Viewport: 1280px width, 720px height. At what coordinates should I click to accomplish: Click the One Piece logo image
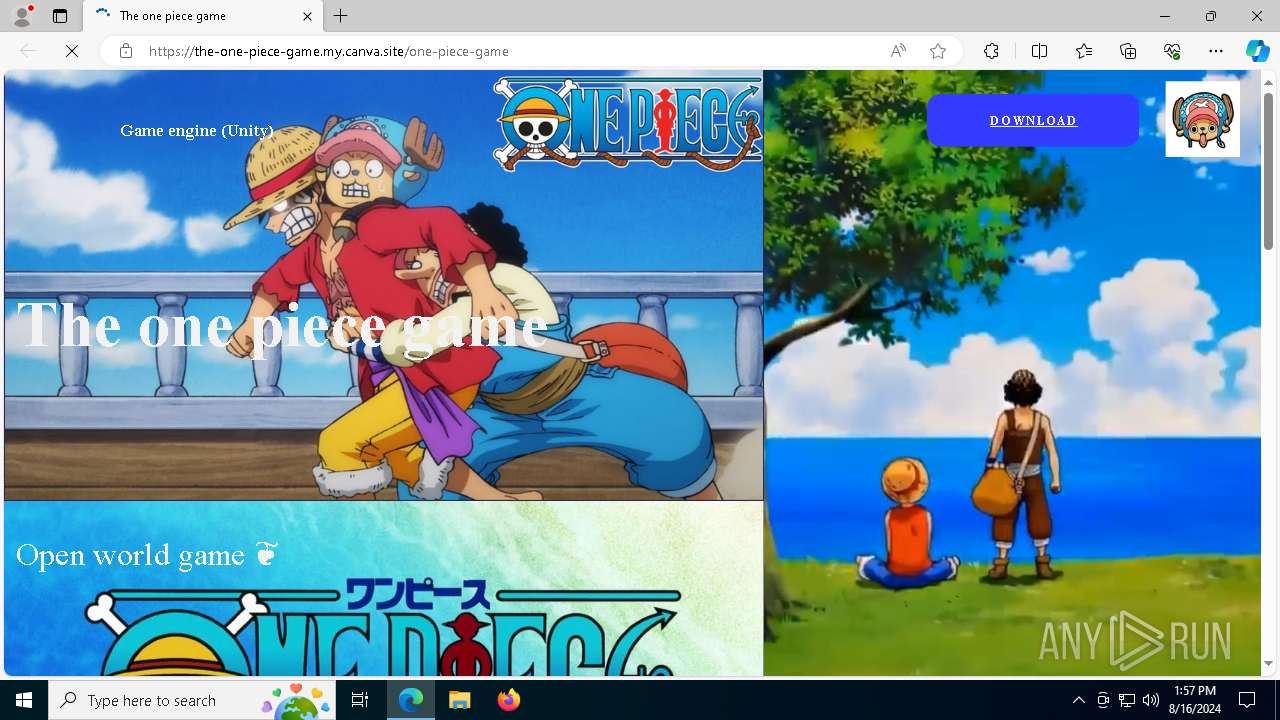(x=628, y=123)
